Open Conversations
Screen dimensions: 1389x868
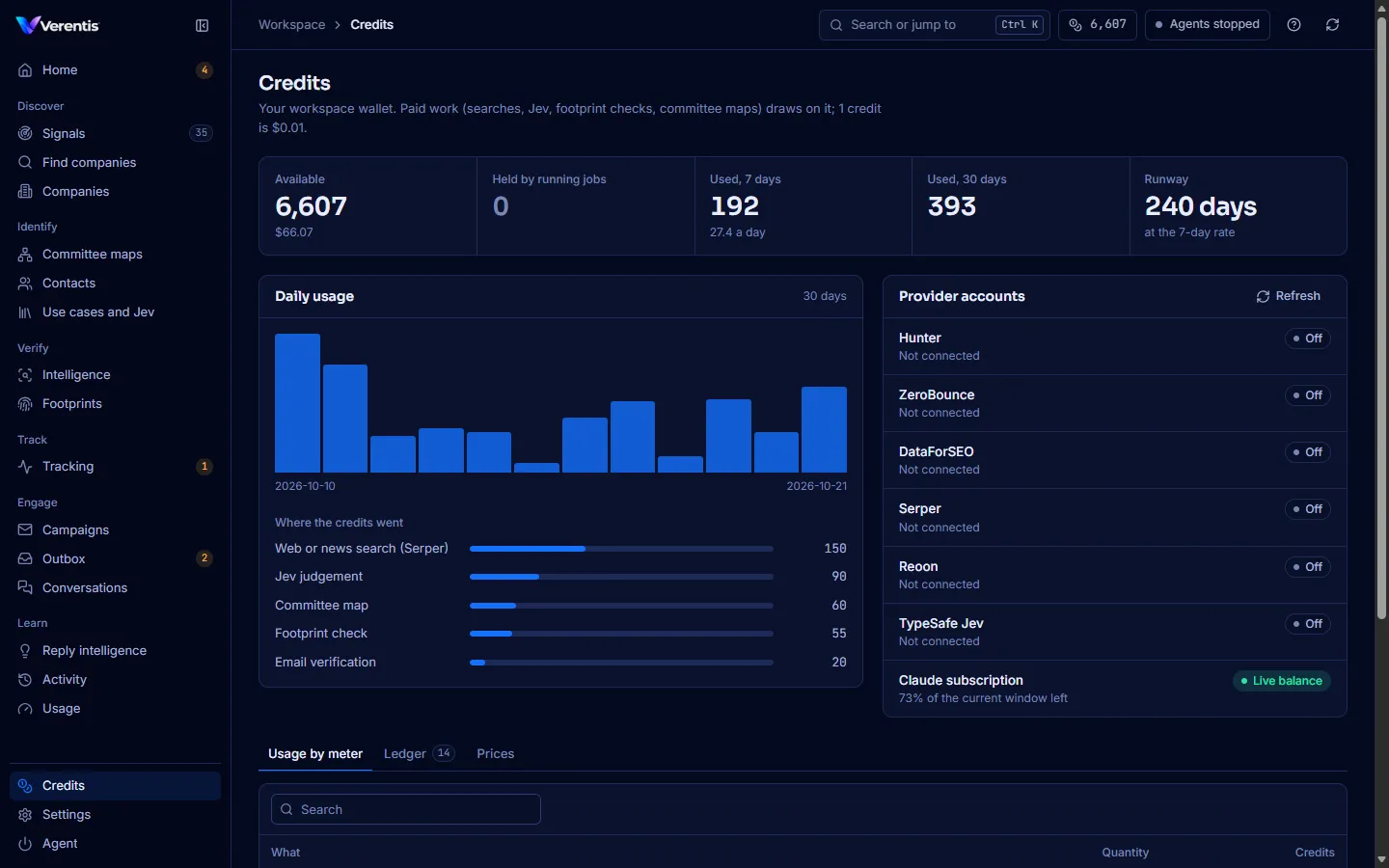115,587
